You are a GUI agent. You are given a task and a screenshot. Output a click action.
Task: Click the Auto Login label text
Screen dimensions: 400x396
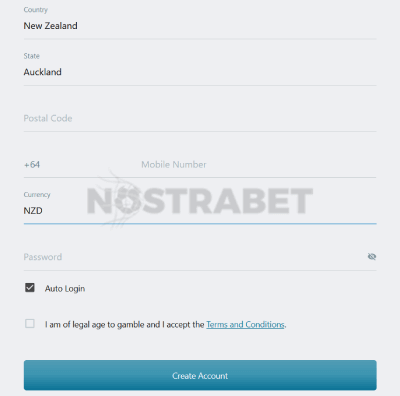coord(65,289)
